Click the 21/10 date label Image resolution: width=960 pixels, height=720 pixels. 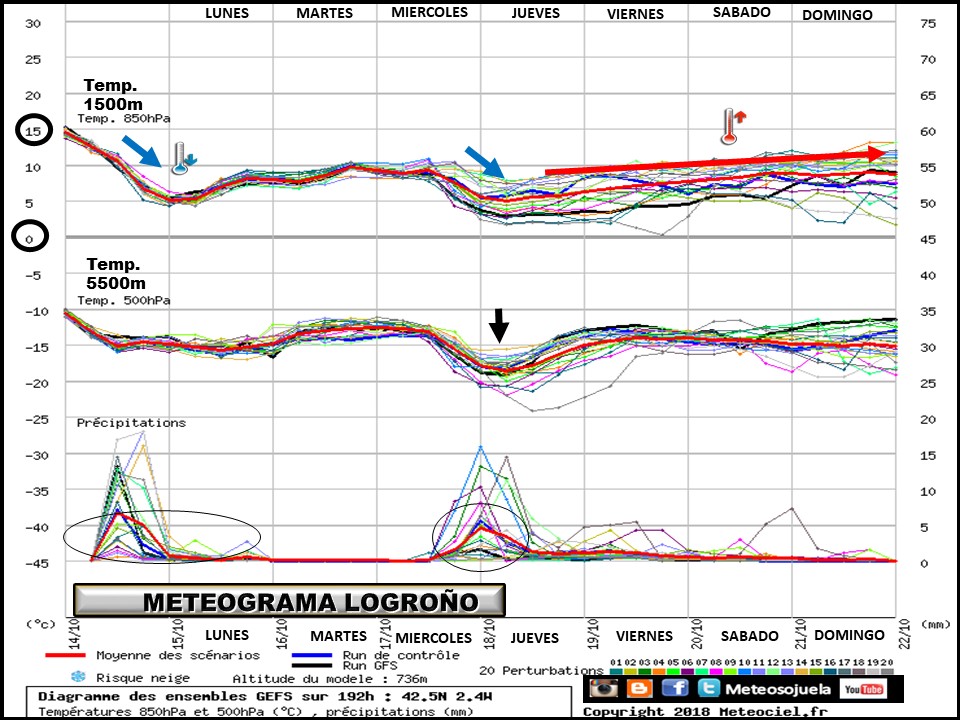click(800, 633)
